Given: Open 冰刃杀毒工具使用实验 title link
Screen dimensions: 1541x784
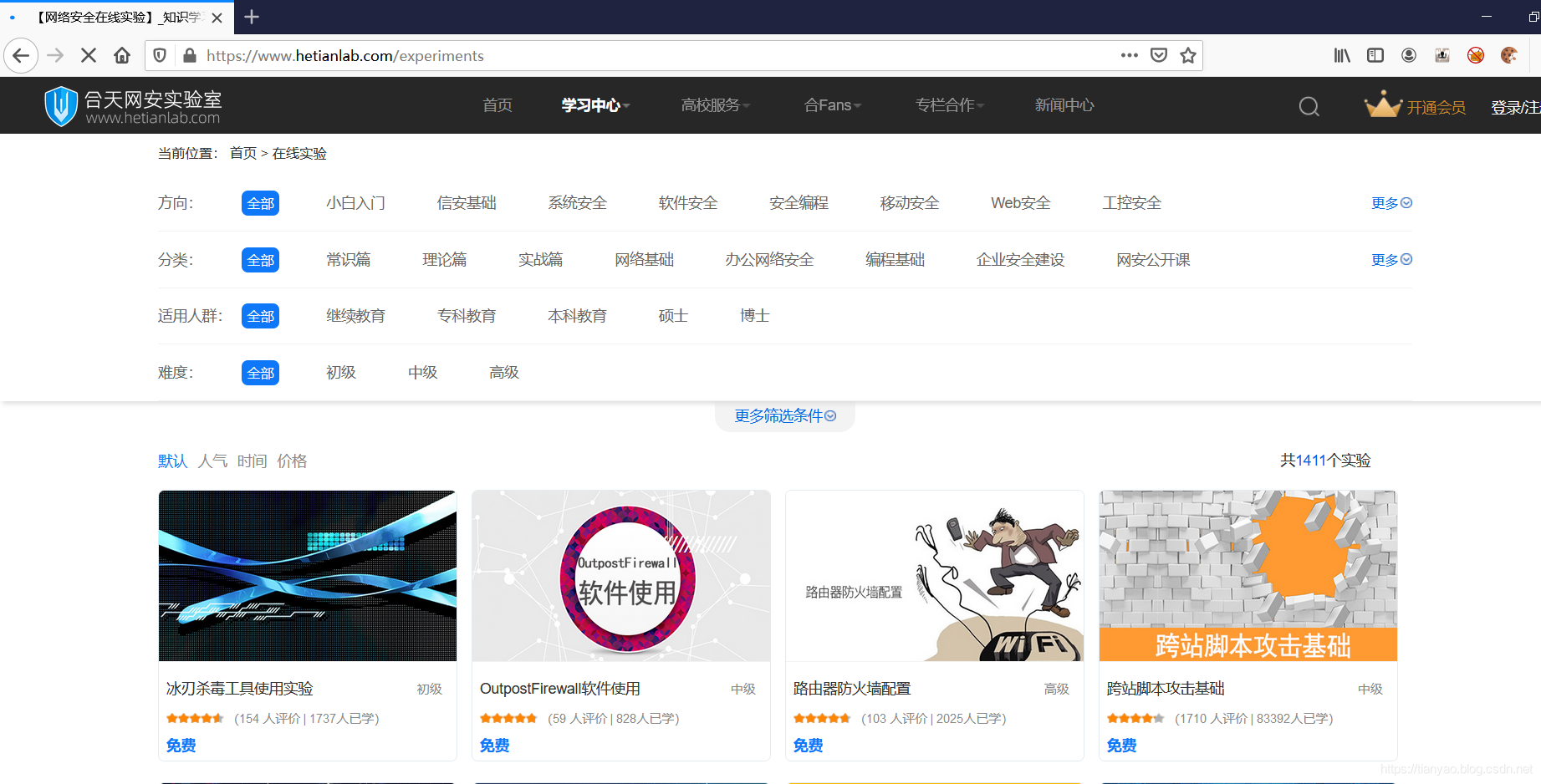Looking at the screenshot, I should (x=239, y=689).
